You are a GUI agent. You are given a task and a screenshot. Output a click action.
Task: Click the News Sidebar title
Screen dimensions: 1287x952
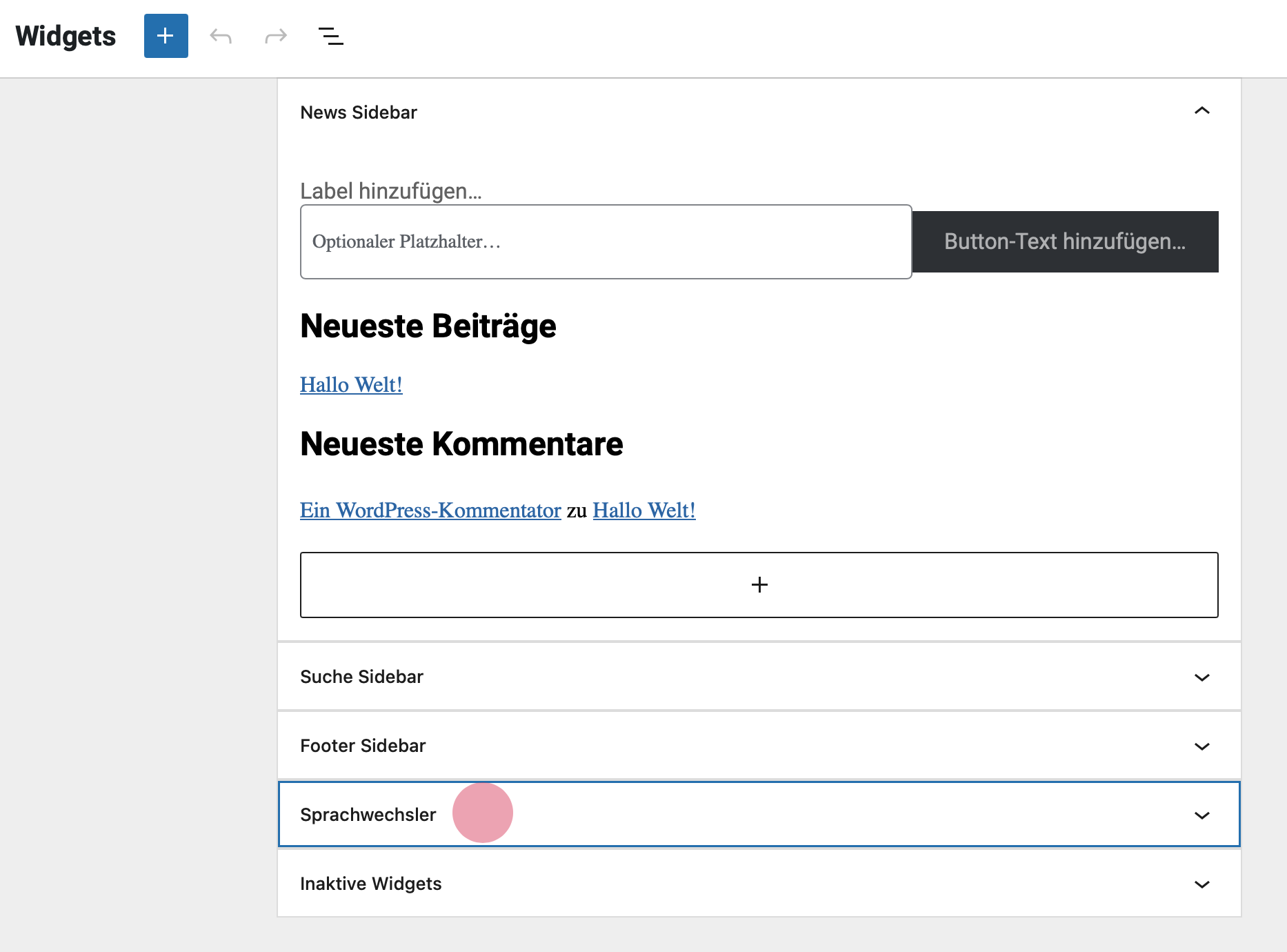click(x=359, y=112)
